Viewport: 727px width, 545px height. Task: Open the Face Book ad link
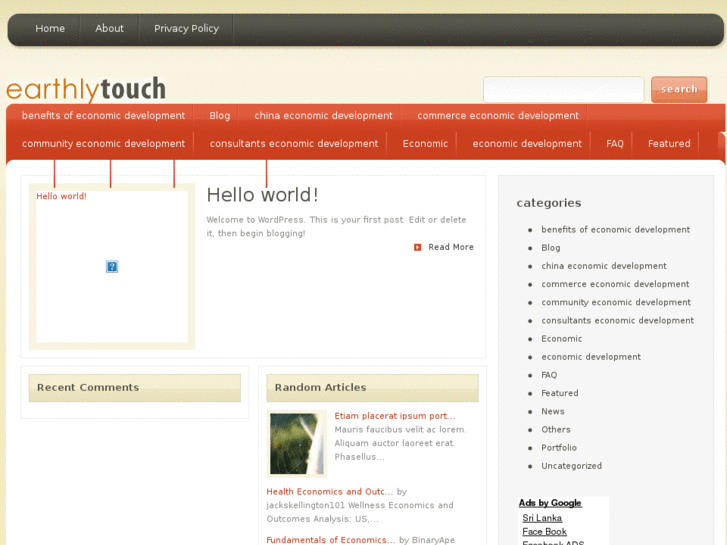[x=544, y=532]
